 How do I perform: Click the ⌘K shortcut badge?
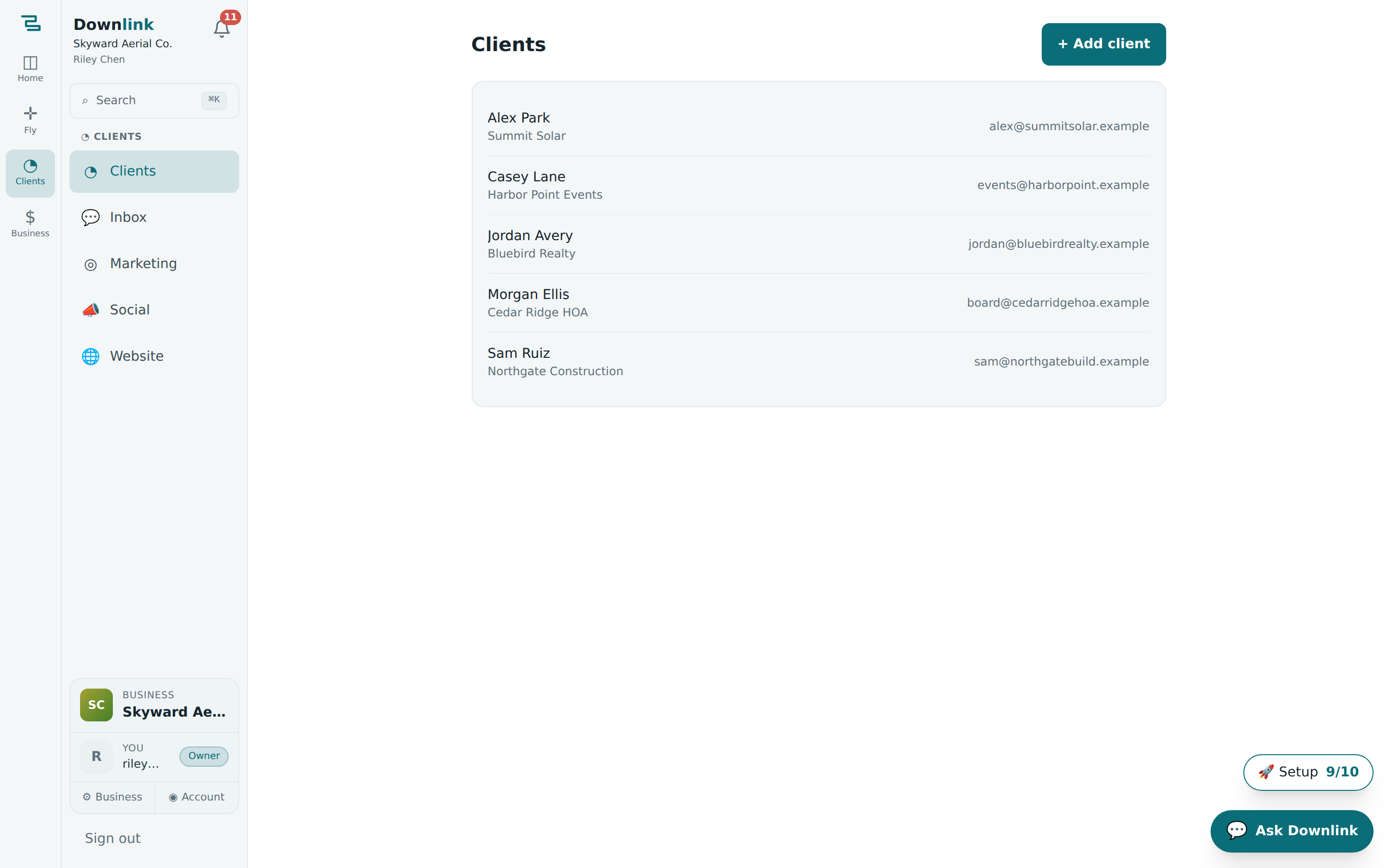click(x=214, y=100)
